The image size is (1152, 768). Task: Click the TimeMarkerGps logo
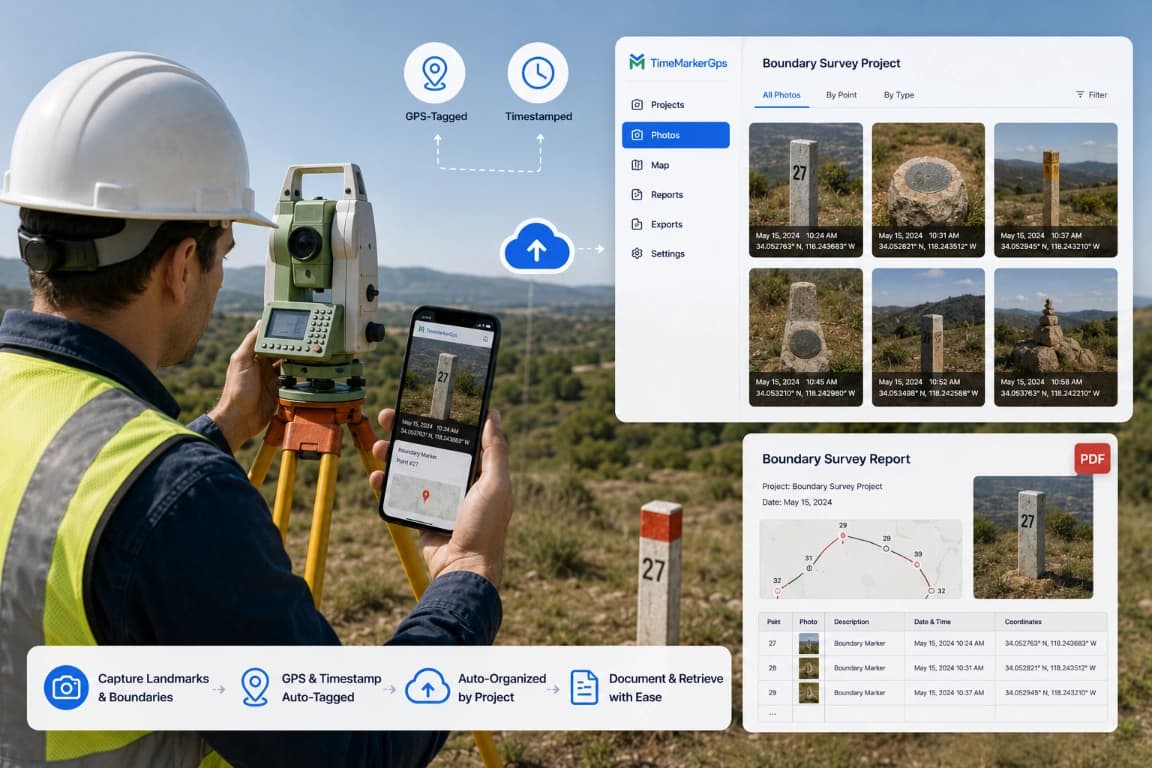coord(678,63)
